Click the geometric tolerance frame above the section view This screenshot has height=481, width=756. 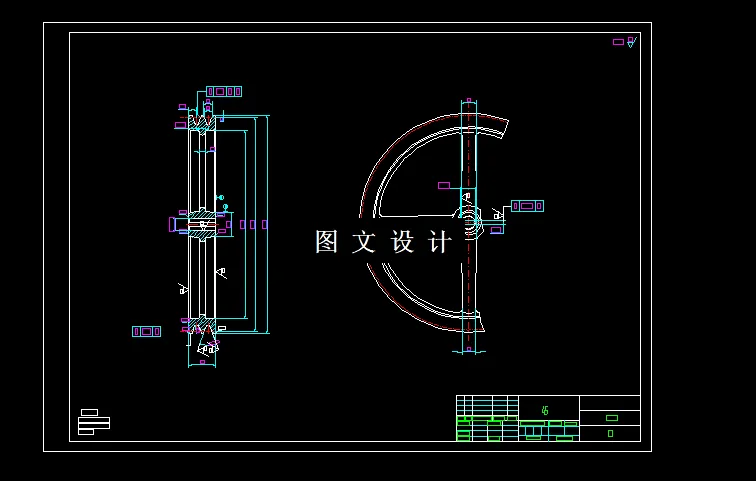[x=224, y=92]
